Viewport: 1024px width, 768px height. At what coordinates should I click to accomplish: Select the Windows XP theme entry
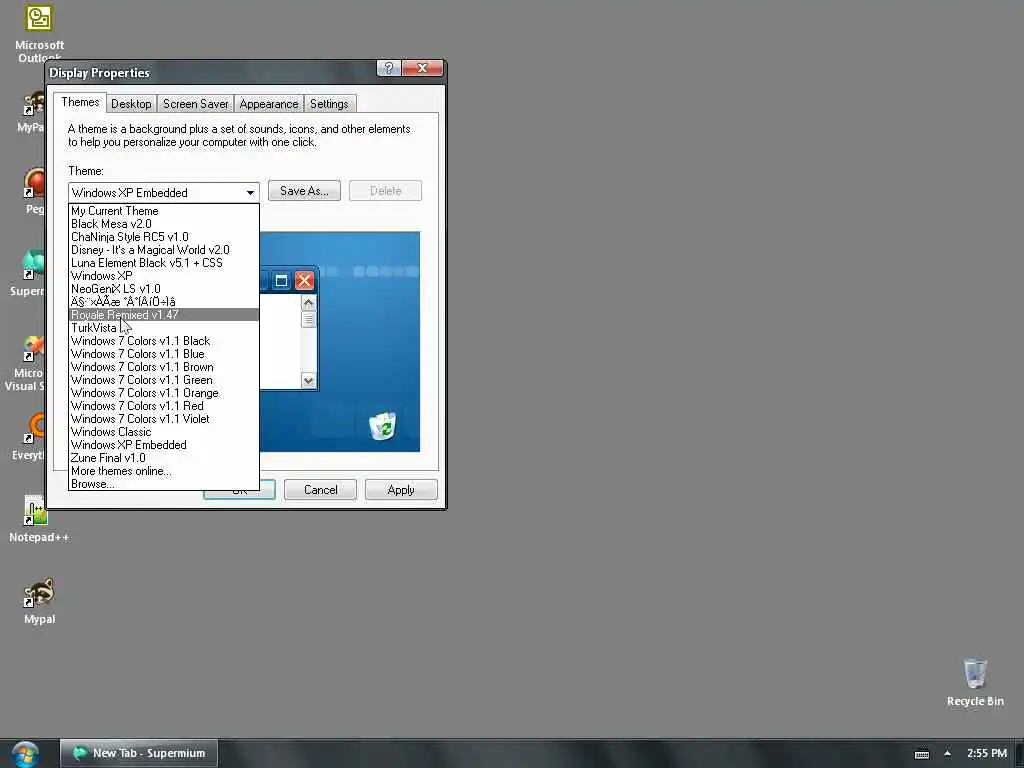(164, 276)
